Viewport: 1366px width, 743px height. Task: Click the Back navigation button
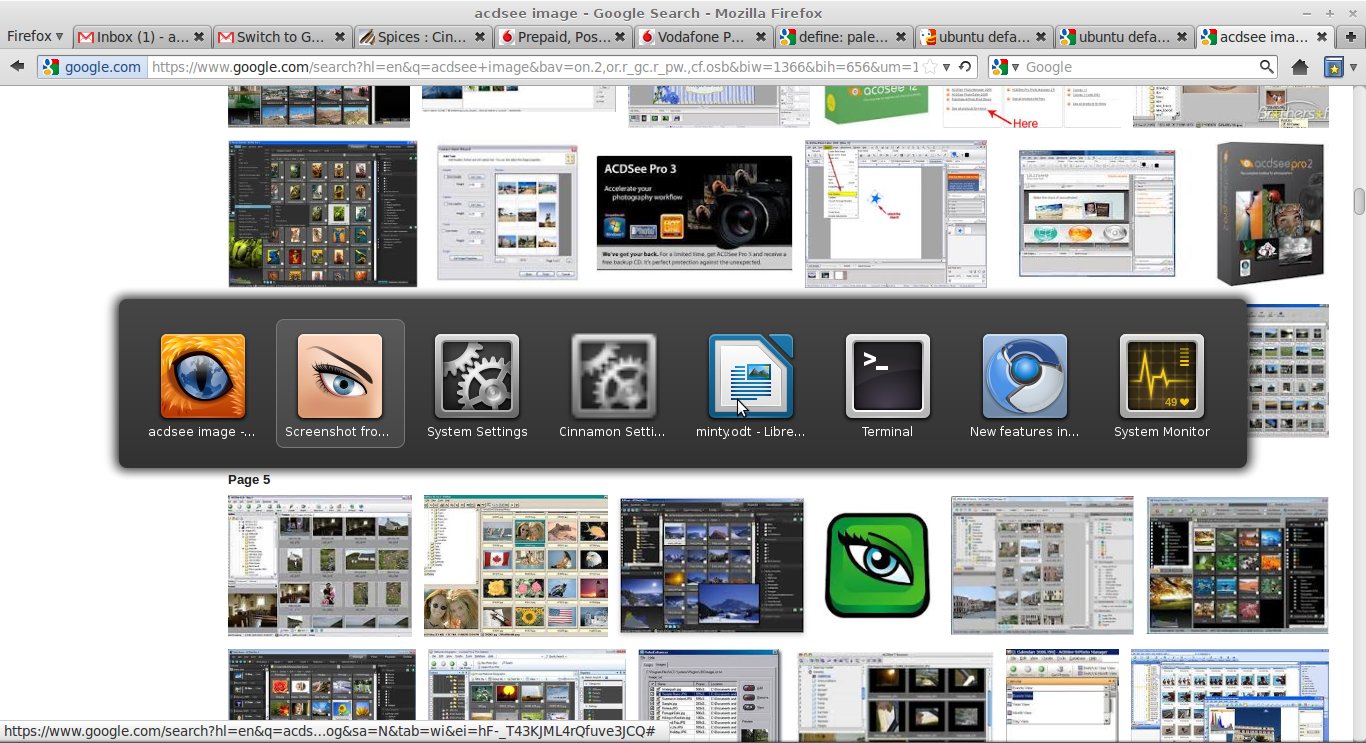click(x=17, y=67)
